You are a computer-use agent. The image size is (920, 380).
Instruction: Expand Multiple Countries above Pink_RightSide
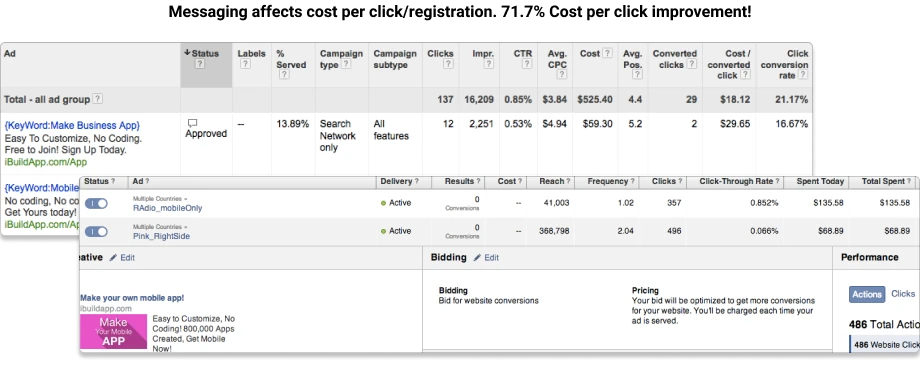160,227
